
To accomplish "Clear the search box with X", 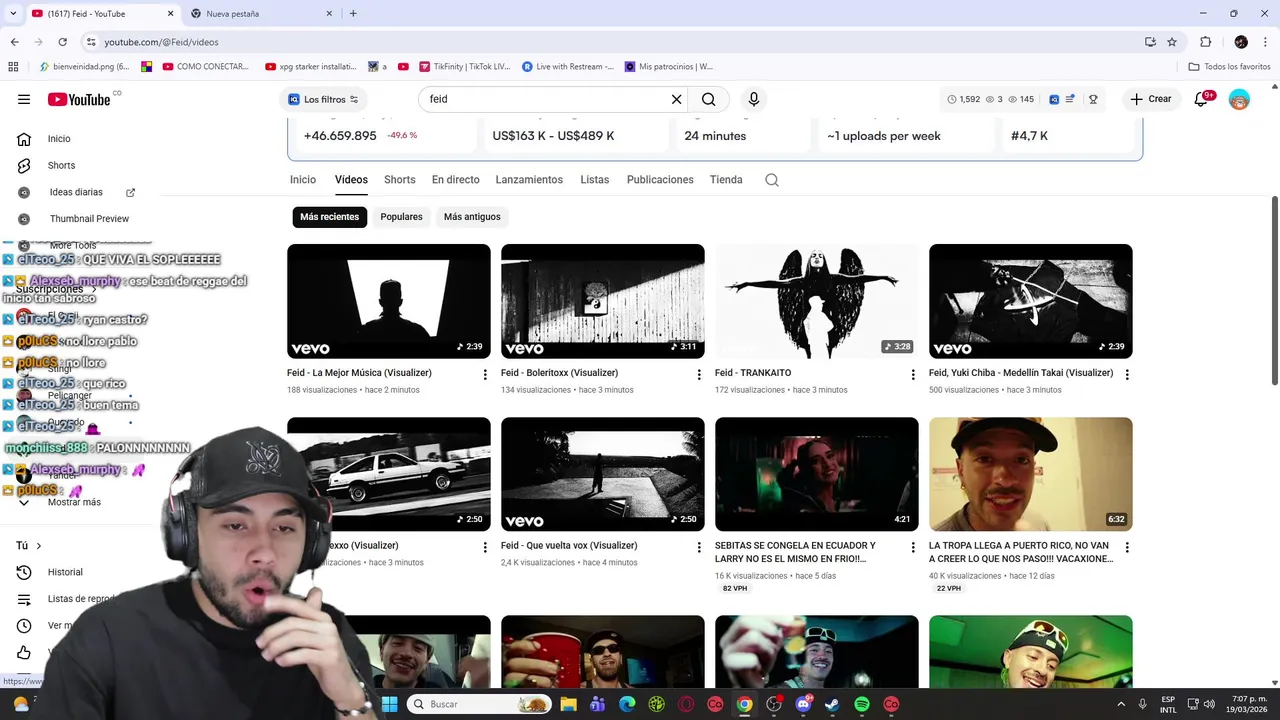I will click(x=676, y=99).
